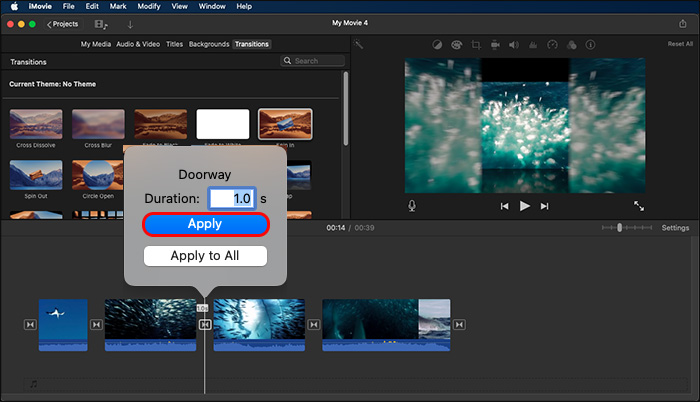
Task: Adjust the timeline zoom slider
Action: [x=619, y=228]
